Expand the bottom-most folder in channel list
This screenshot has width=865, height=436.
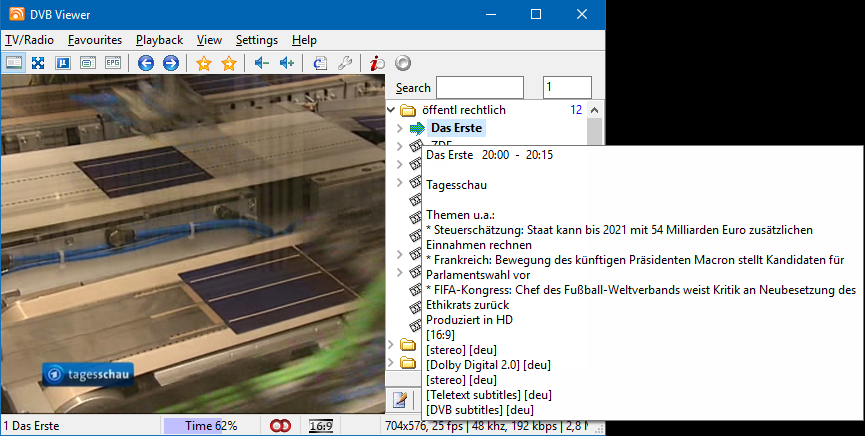point(391,363)
